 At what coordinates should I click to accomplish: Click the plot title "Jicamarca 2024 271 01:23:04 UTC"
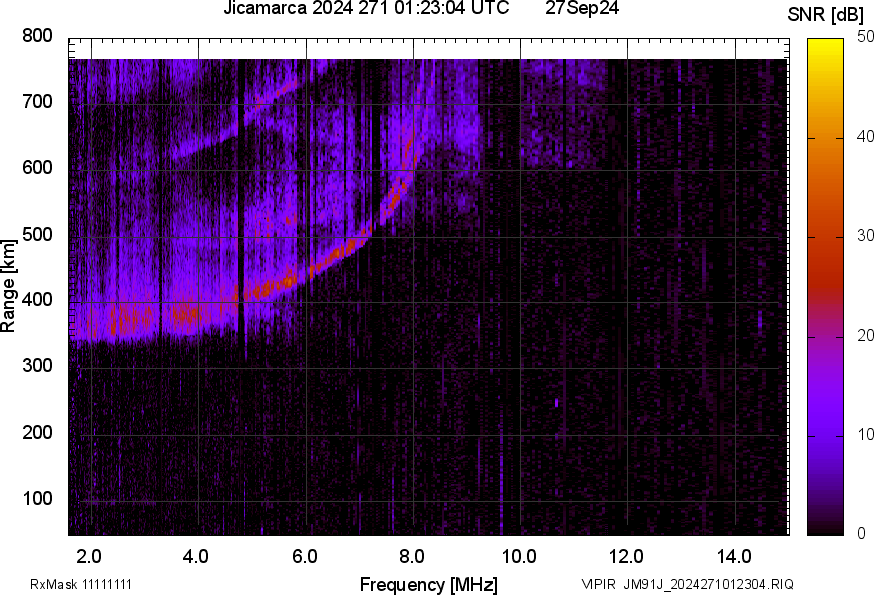tap(372, 10)
